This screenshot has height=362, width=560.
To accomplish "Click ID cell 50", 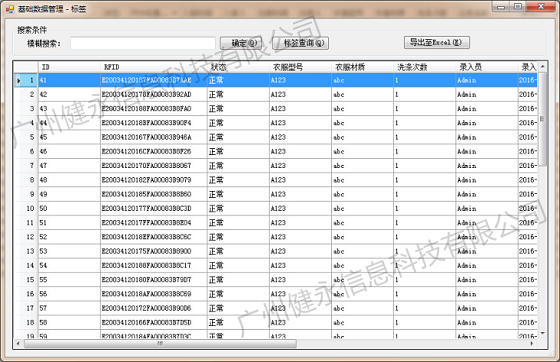I will pyautogui.click(x=69, y=208).
